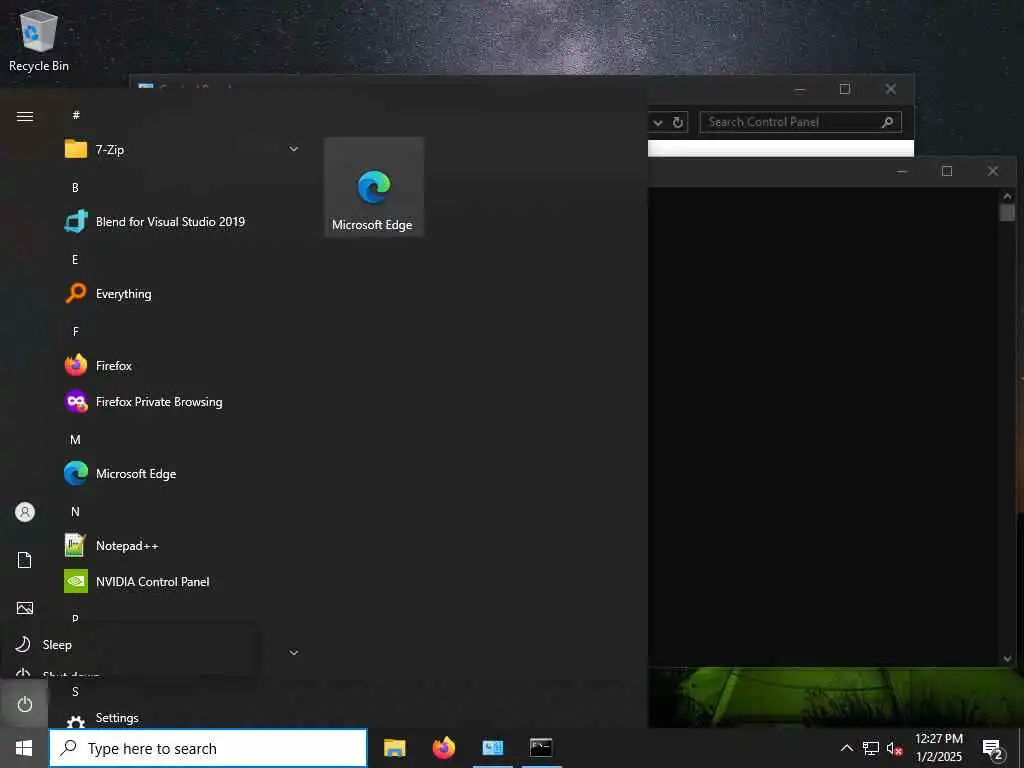Click the Windows Start button
1024x768 pixels.
24,748
